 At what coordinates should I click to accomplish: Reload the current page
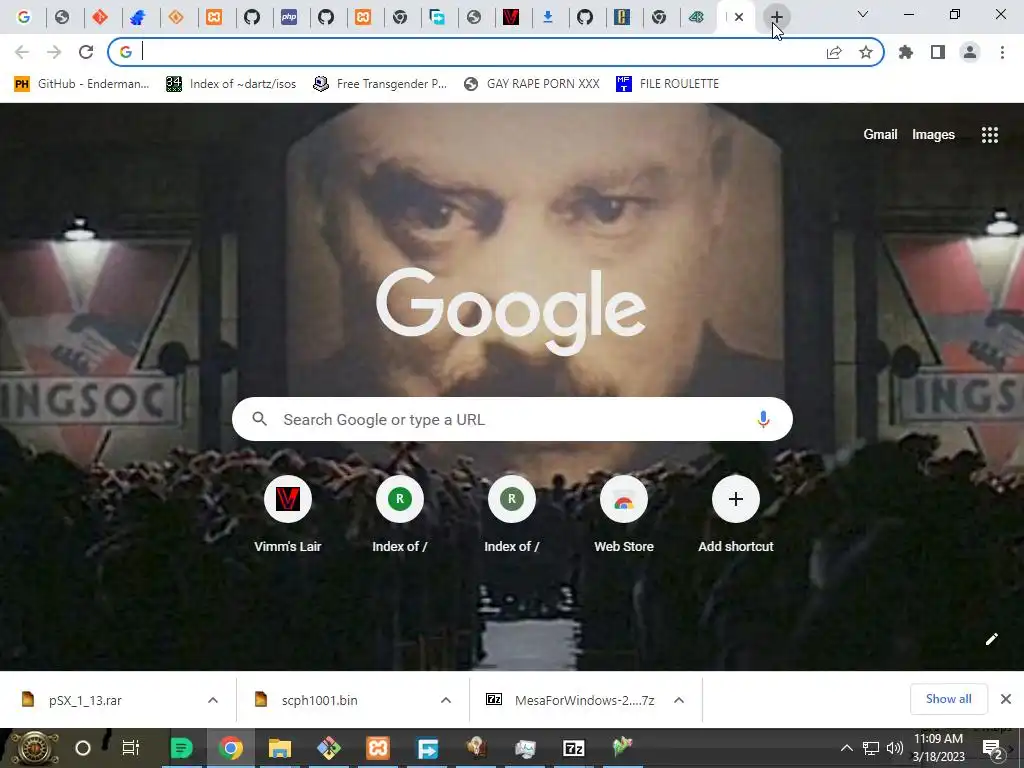click(86, 52)
